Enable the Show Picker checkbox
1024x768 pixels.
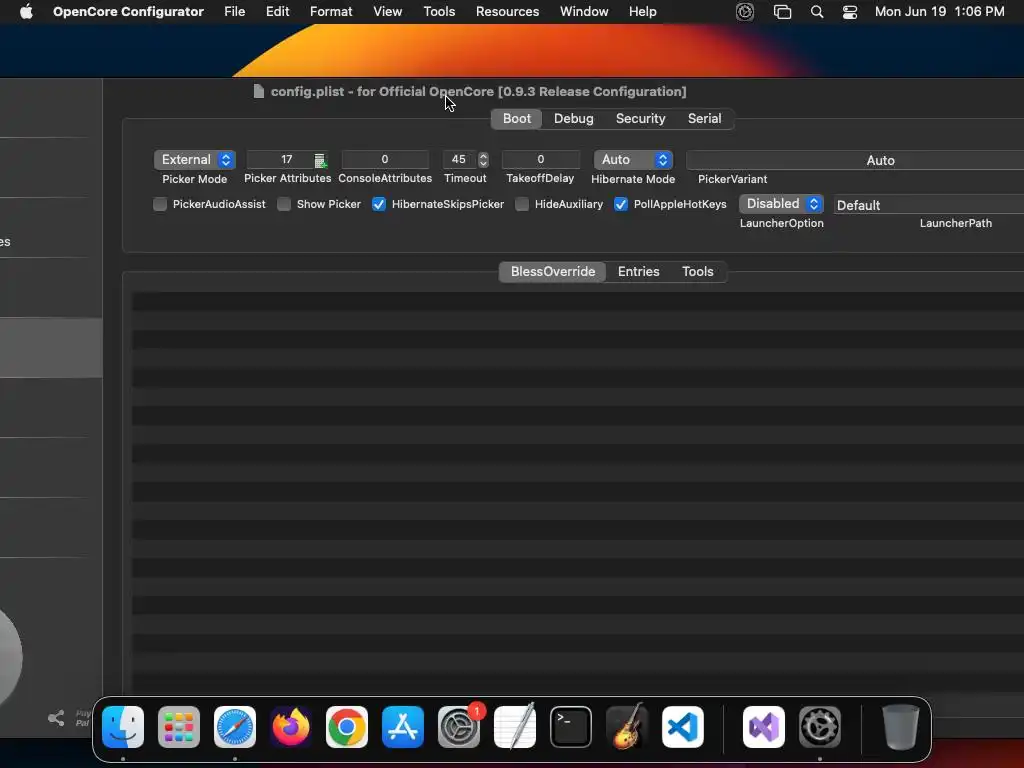284,204
